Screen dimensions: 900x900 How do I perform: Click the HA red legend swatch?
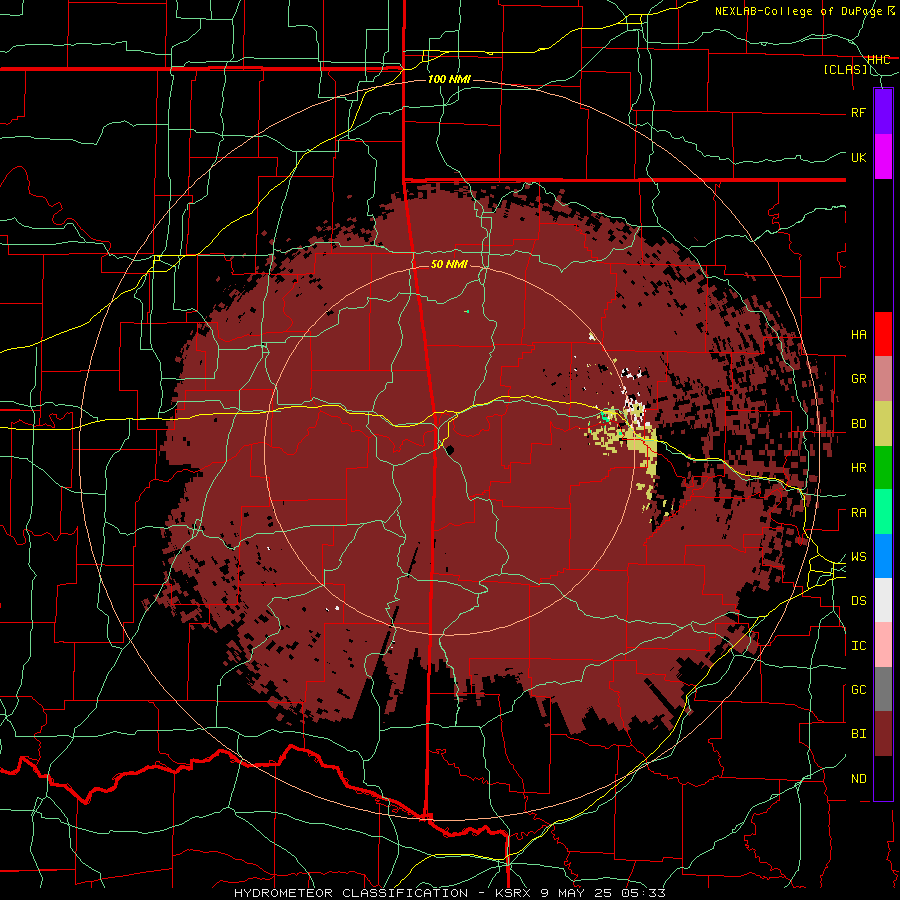point(883,334)
